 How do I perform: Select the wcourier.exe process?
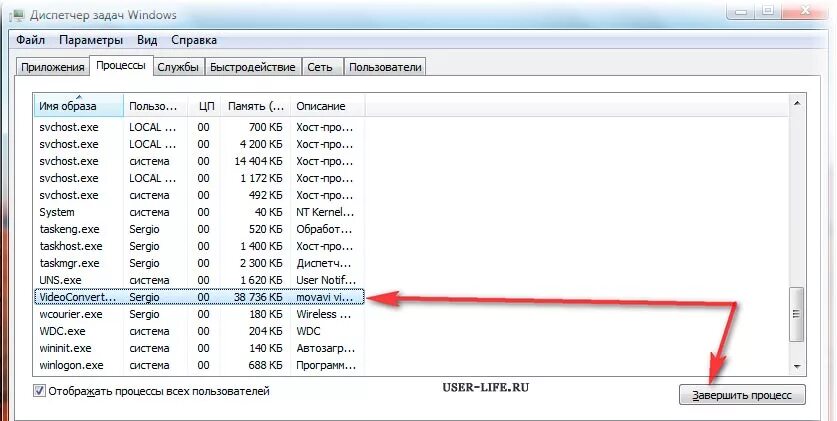[199, 314]
